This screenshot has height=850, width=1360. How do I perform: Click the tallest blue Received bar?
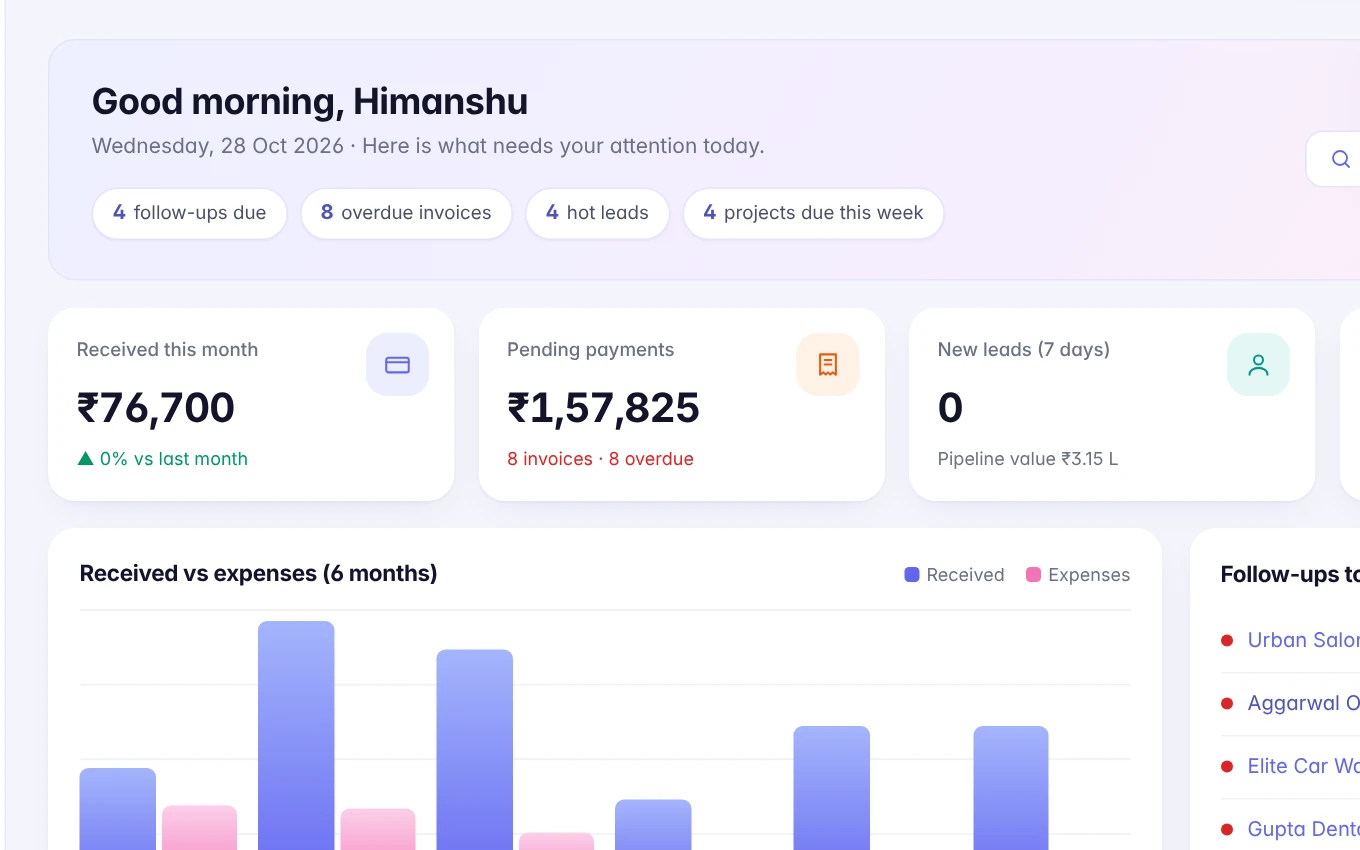pyautogui.click(x=296, y=736)
